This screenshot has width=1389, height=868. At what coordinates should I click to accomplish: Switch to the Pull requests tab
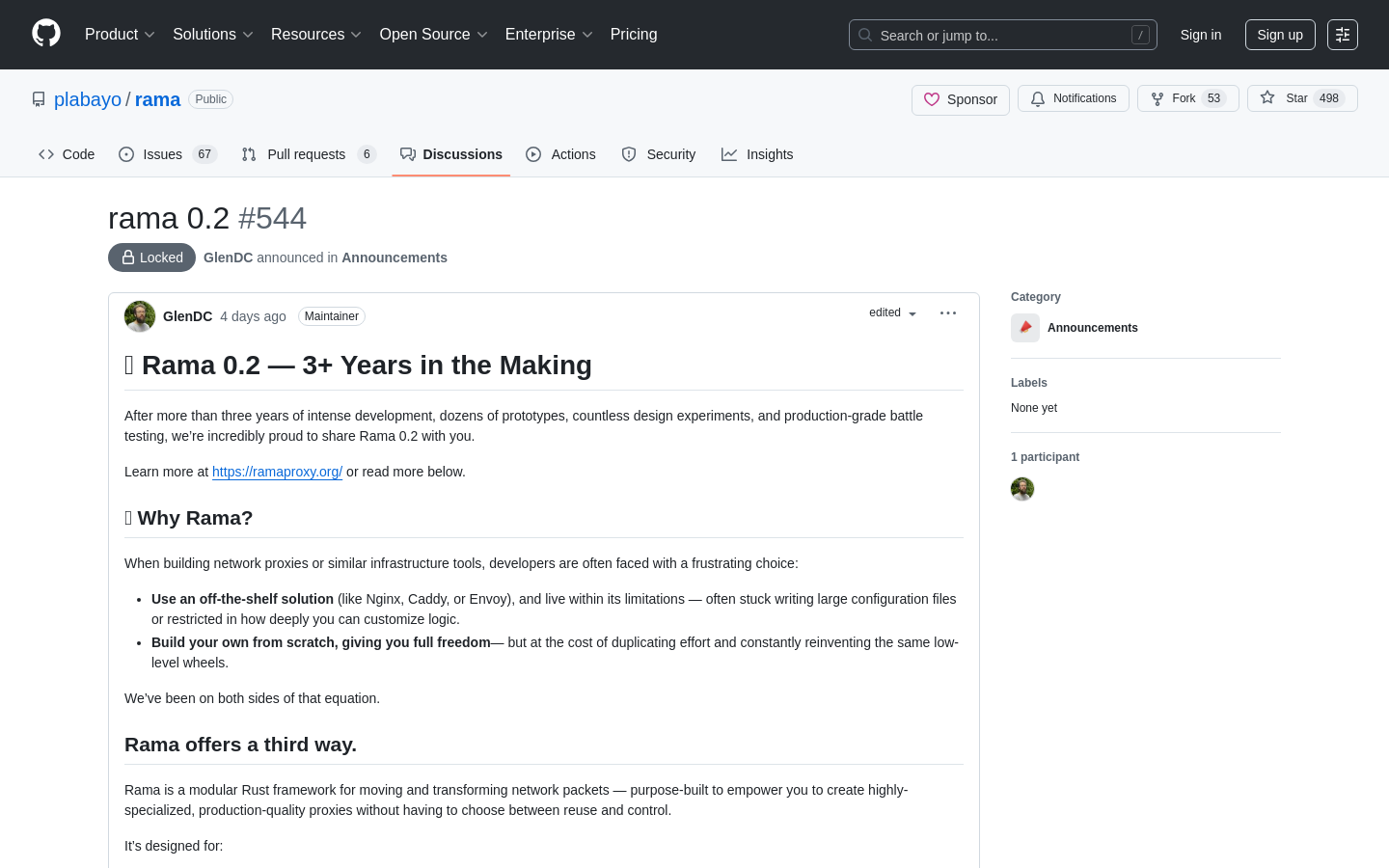pos(309,154)
